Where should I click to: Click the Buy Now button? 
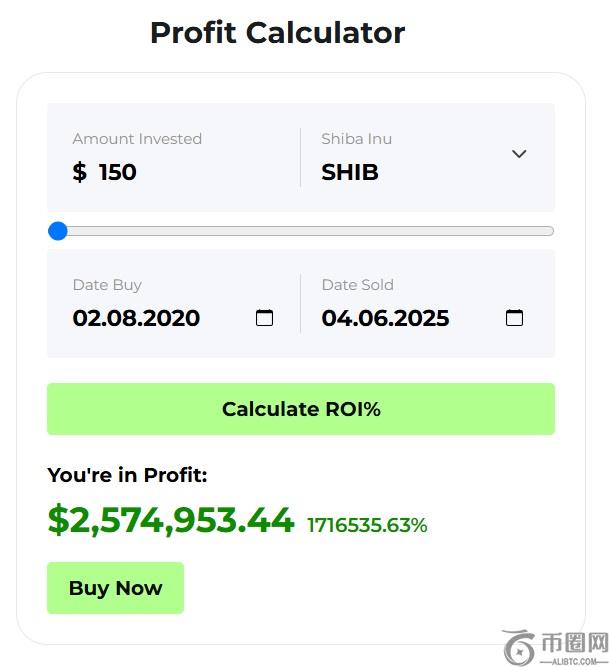point(115,588)
